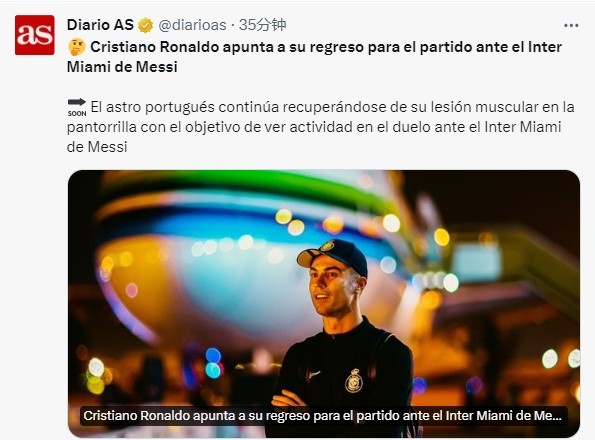Open the three-dot more options menu

(x=571, y=26)
